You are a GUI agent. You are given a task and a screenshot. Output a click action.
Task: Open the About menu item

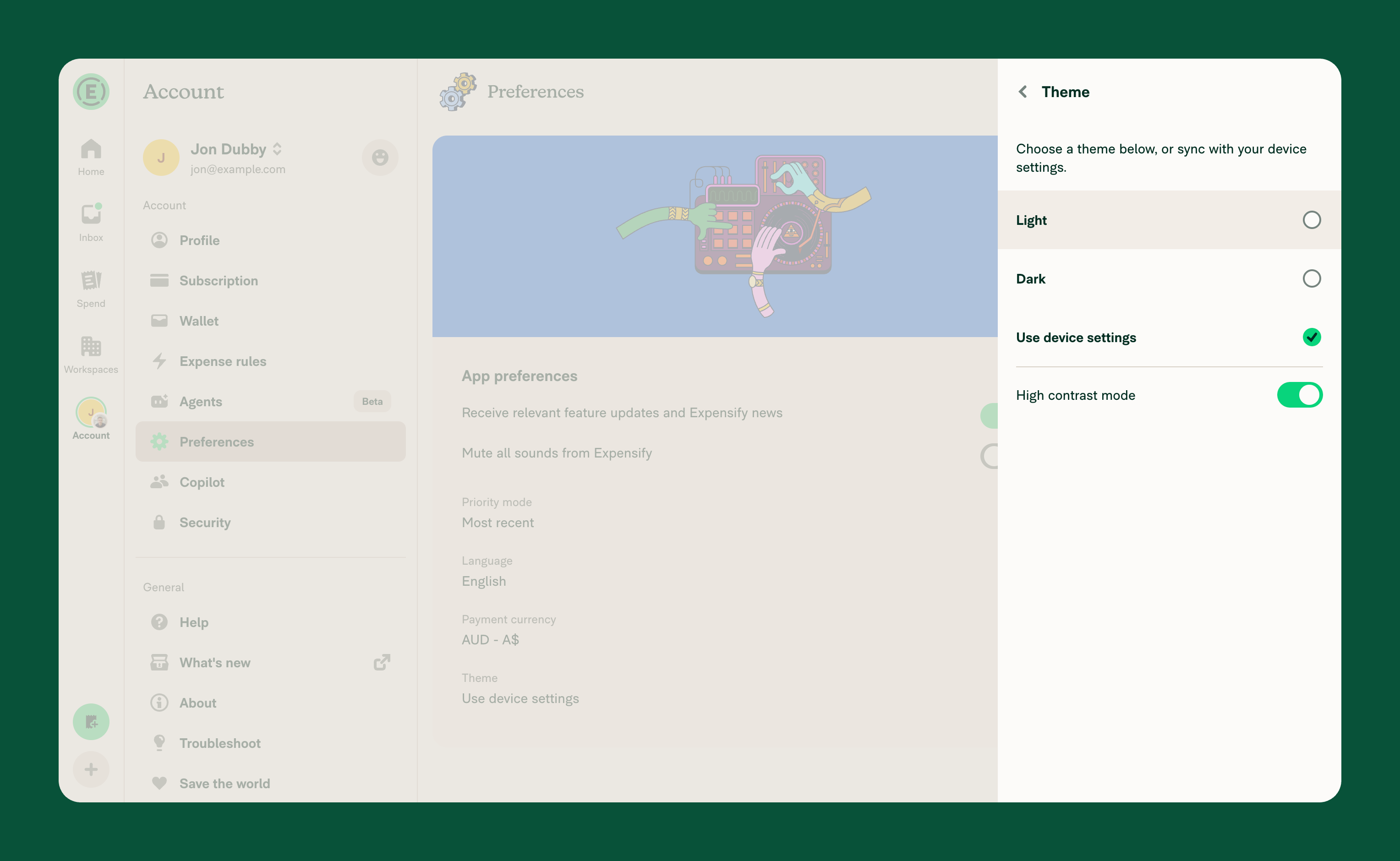coord(270,703)
